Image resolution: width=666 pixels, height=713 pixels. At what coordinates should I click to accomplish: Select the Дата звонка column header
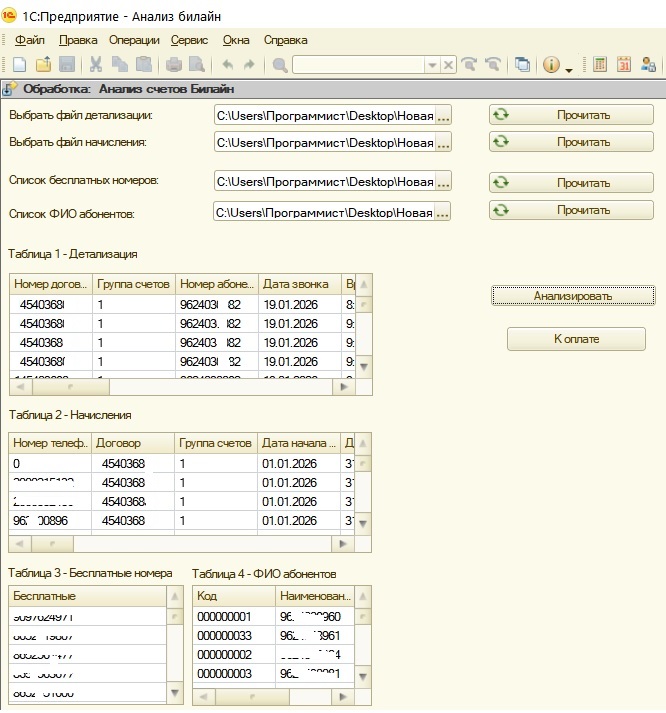(298, 283)
